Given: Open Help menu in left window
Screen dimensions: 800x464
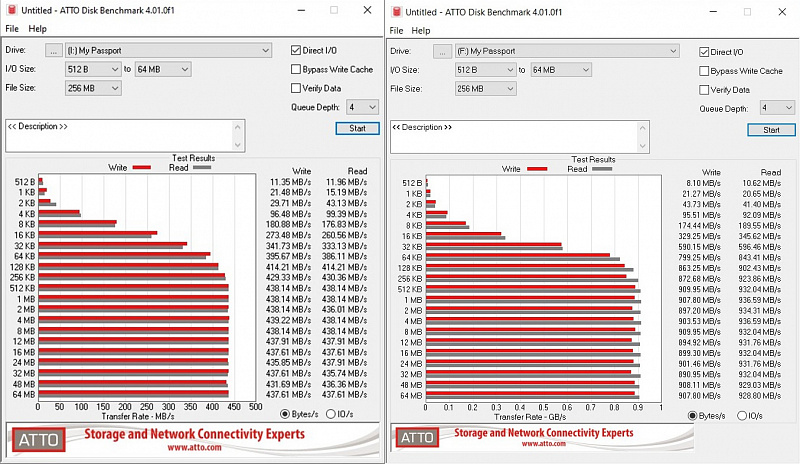Looking at the screenshot, I should point(37,29).
